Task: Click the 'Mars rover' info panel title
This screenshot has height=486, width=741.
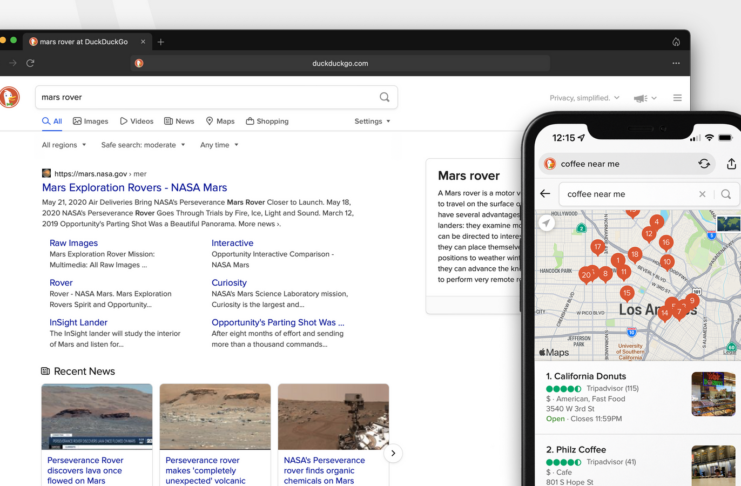Action: point(468,176)
